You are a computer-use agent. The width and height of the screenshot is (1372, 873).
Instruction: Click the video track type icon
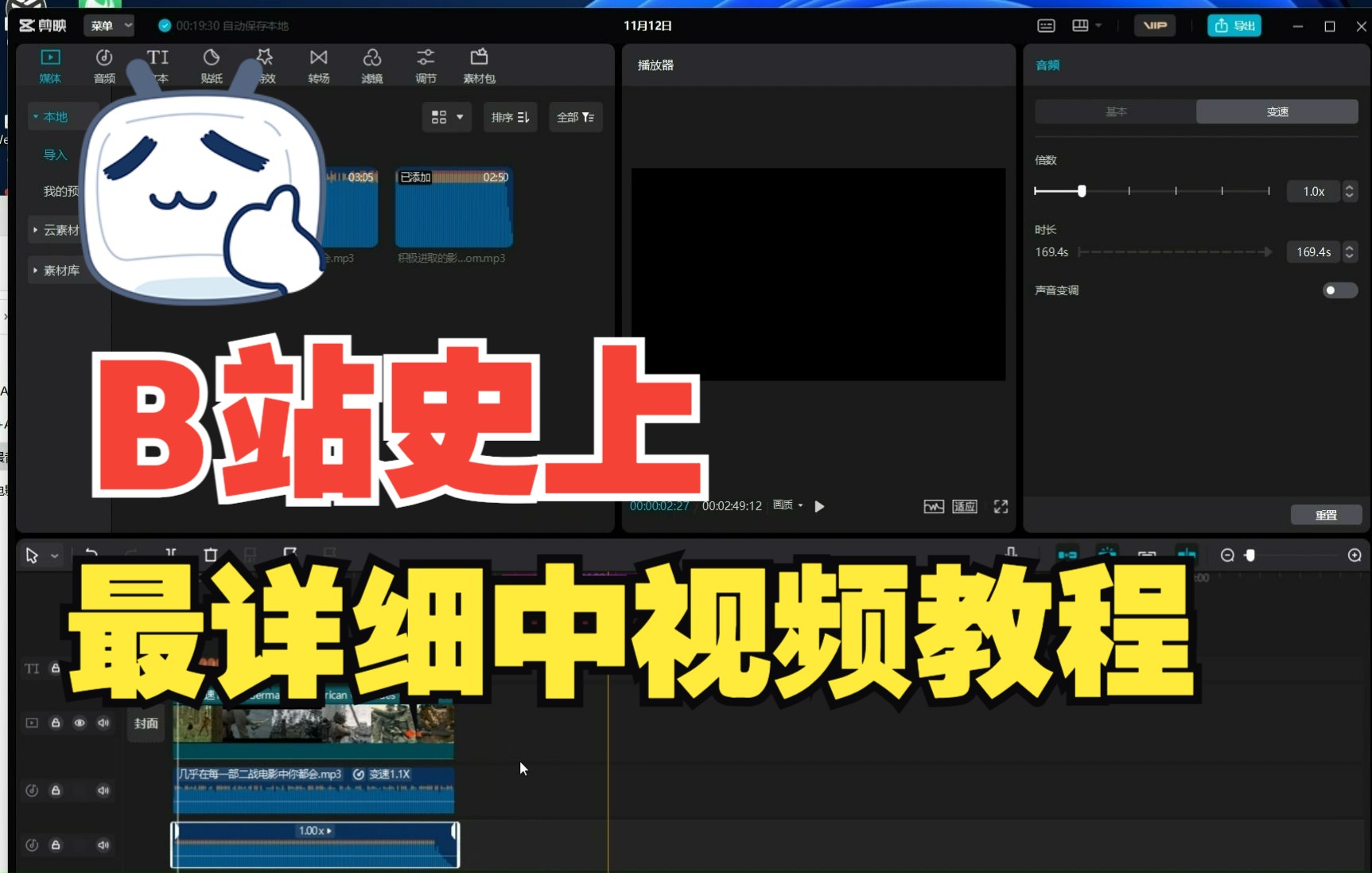pyautogui.click(x=32, y=723)
